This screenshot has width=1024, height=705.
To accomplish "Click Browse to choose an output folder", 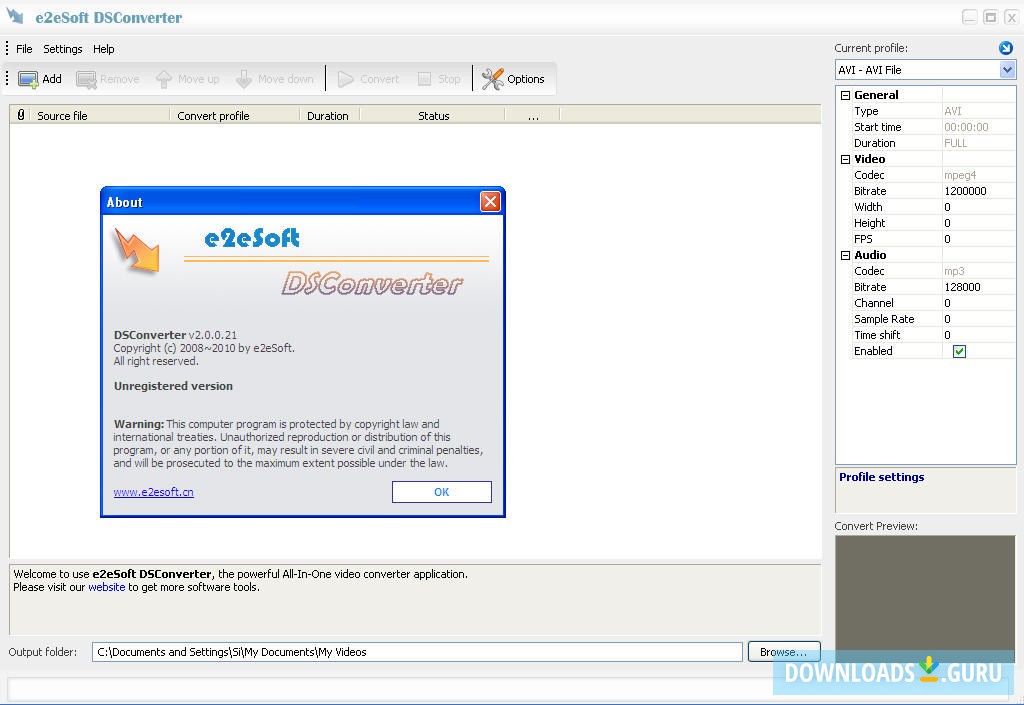I will pos(783,651).
